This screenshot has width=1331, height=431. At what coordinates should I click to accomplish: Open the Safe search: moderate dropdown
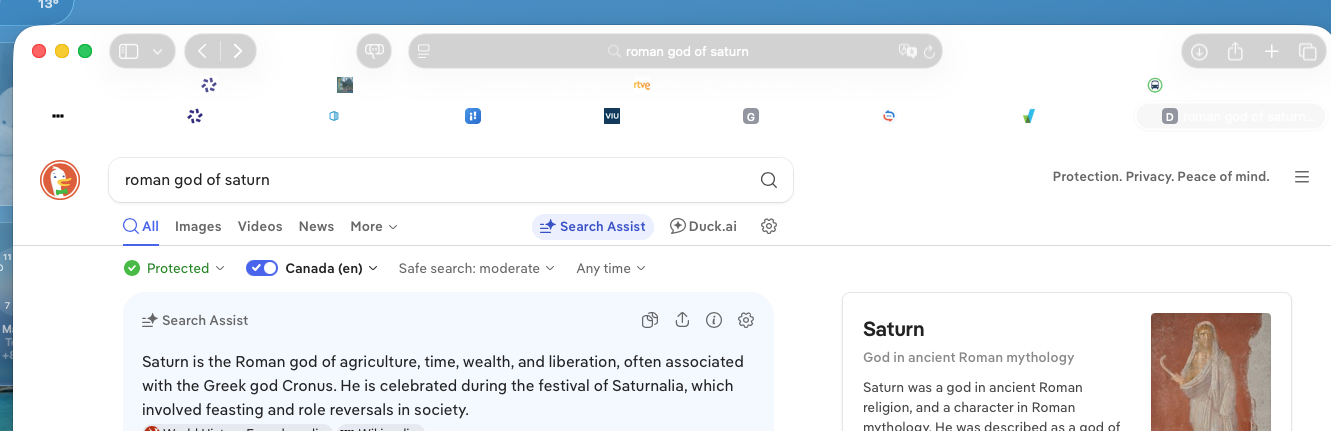476,268
